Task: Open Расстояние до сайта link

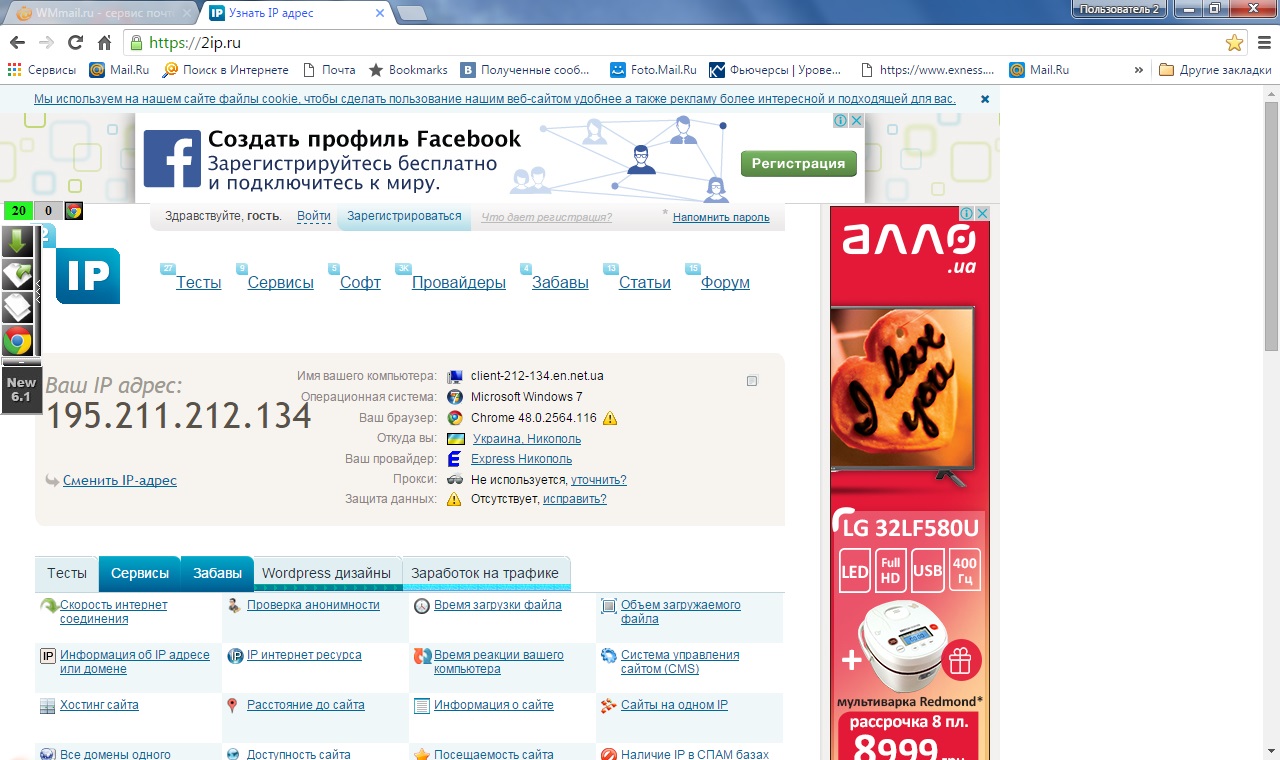Action: [x=306, y=705]
